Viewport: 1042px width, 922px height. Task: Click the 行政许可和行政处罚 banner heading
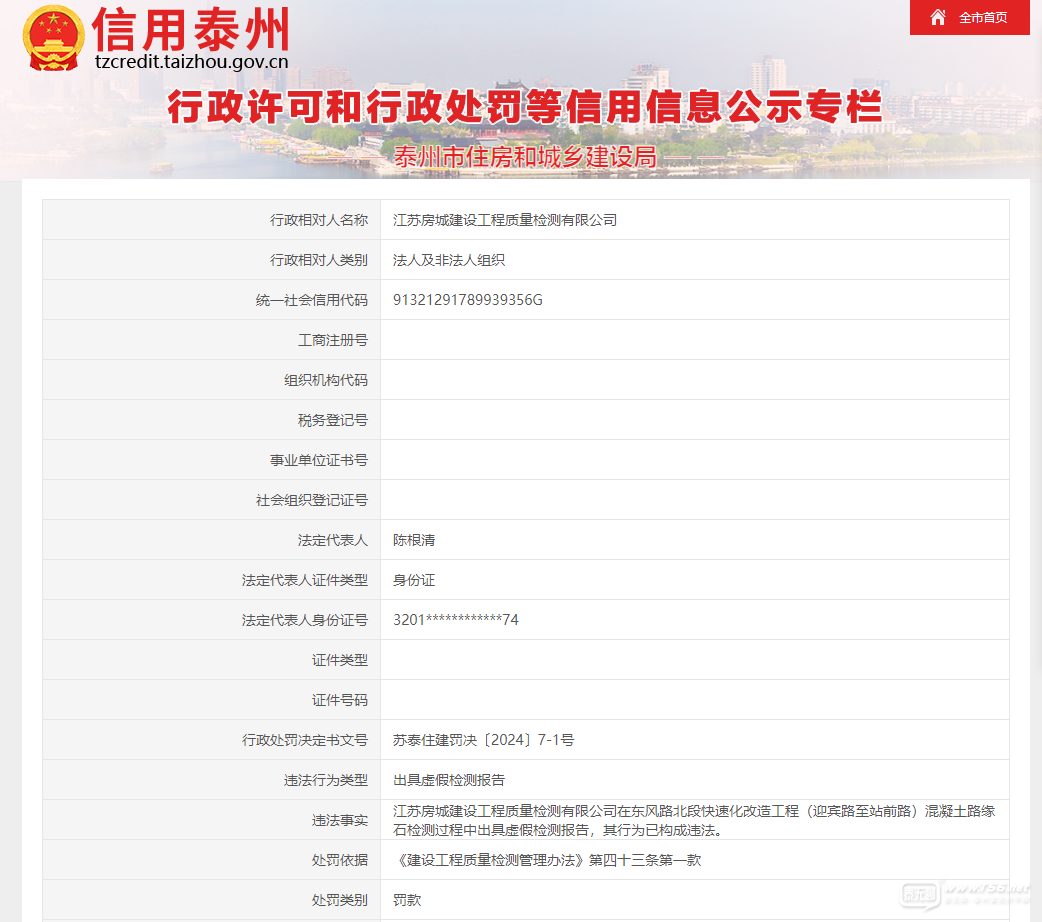[524, 106]
